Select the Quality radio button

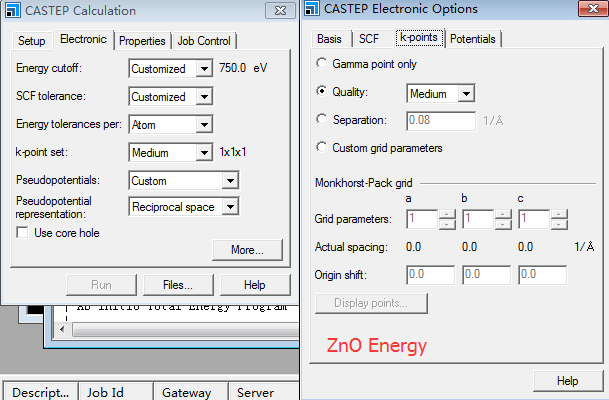click(322, 91)
